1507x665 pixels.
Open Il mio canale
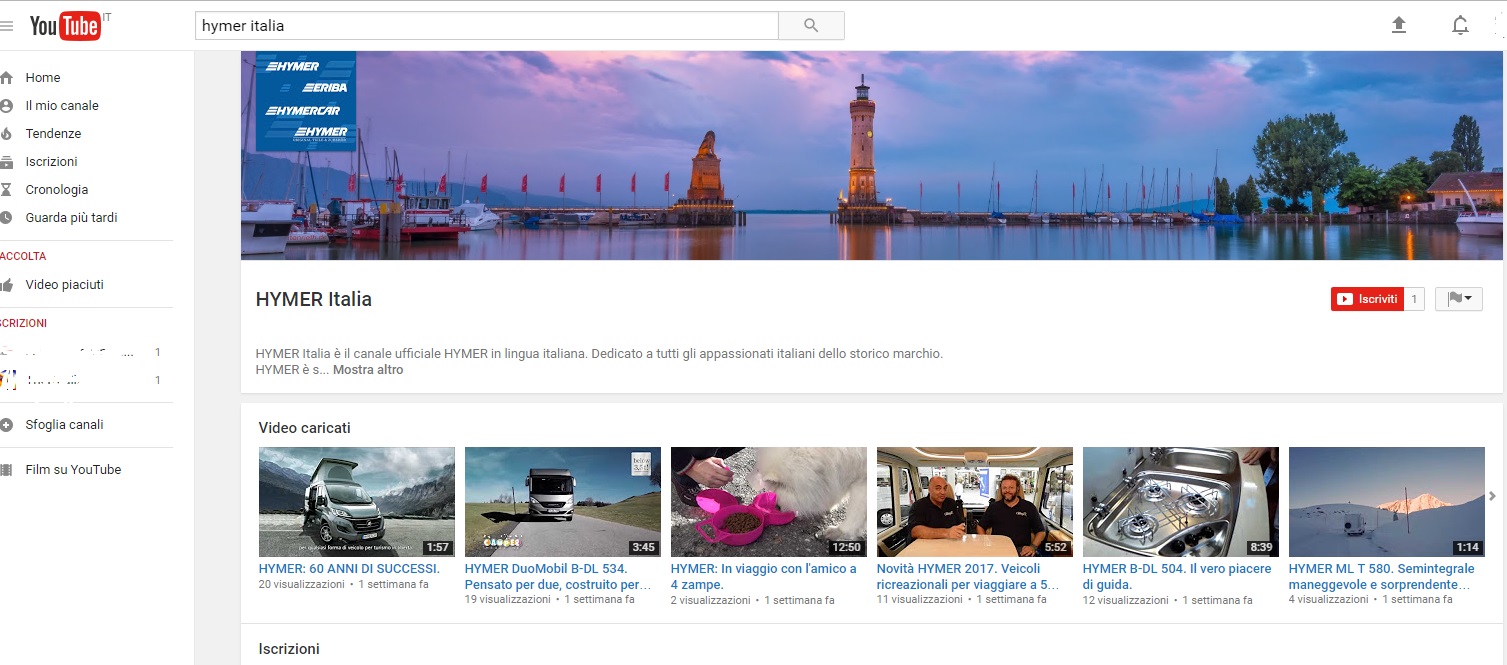pos(62,106)
